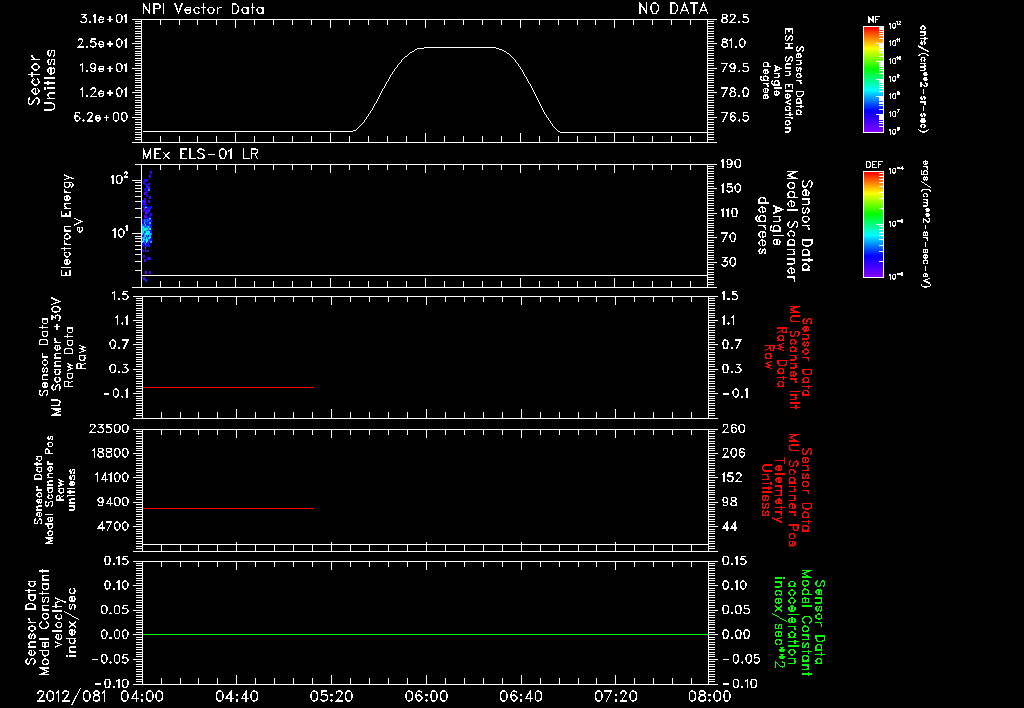Click the blue electron spectrogram data cluster
Image resolution: width=1024 pixels, height=708 pixels.
[147, 225]
